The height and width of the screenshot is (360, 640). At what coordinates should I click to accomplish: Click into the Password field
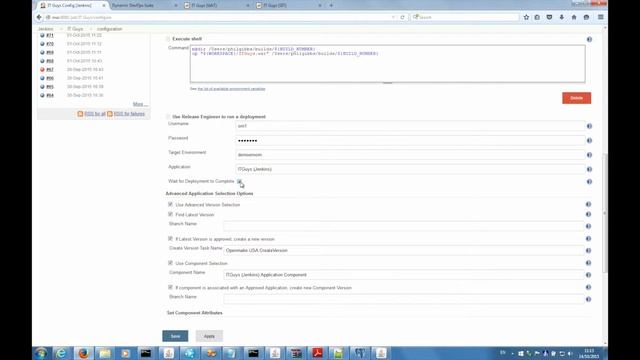[x=410, y=140]
